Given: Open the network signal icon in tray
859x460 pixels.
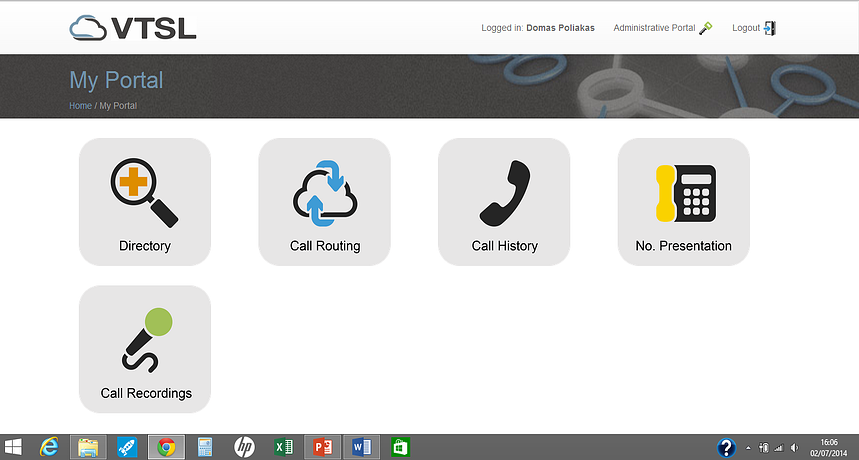Looking at the screenshot, I should coord(778,447).
